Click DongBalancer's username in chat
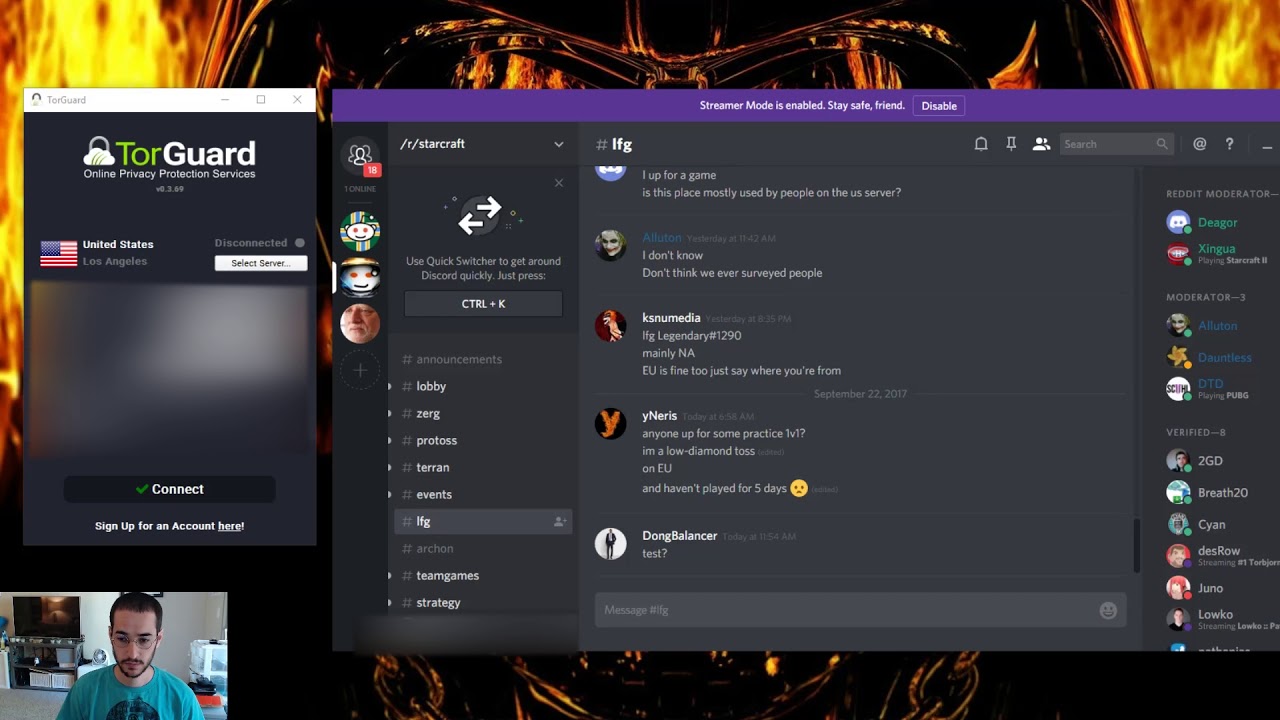Image resolution: width=1280 pixels, height=720 pixels. pos(680,536)
